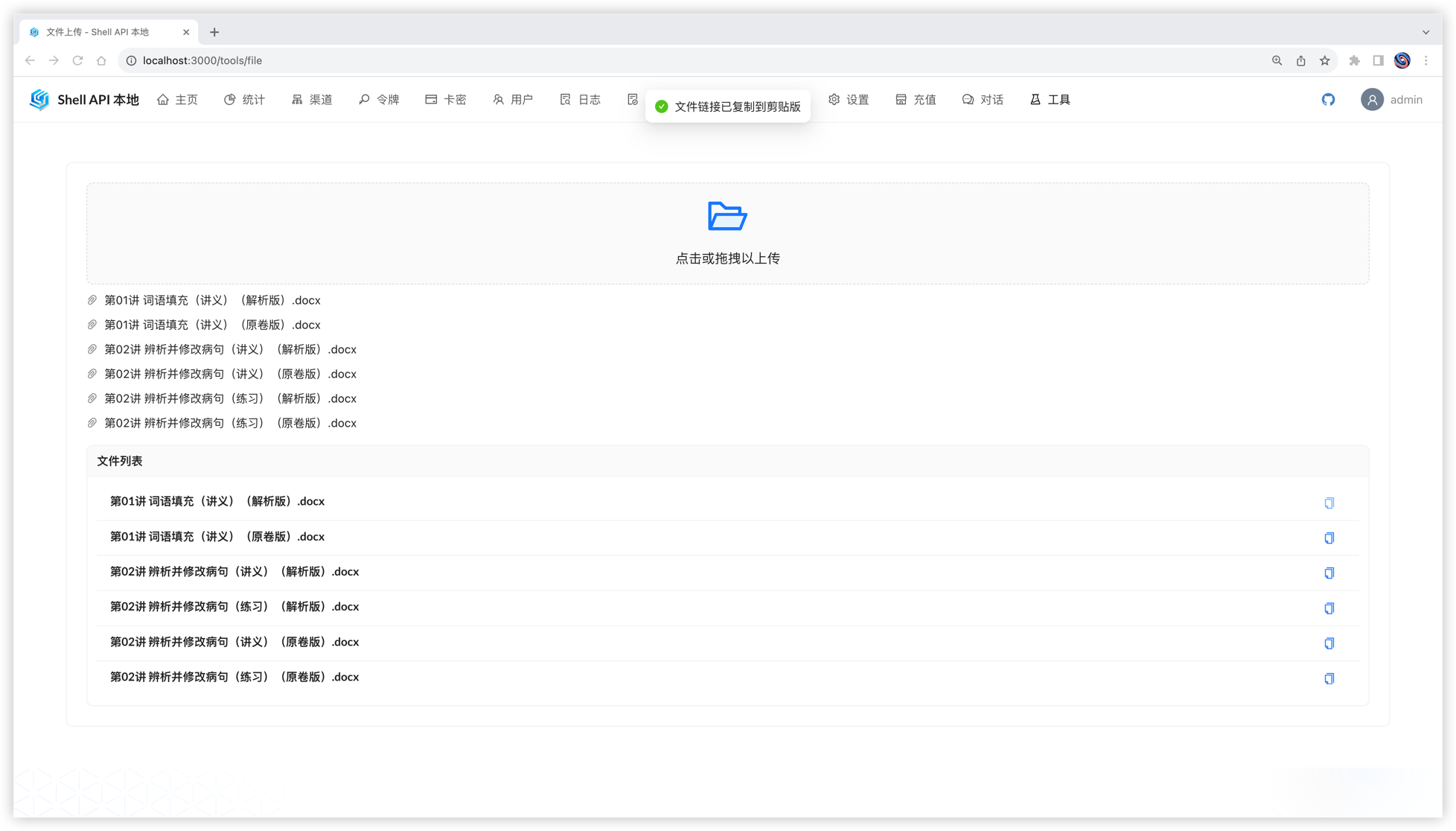Click uploaded file 第01讲 词语填充（讲义）（解析版）.docx link
This screenshot has height=831, width=1456.
pyautogui.click(x=212, y=300)
